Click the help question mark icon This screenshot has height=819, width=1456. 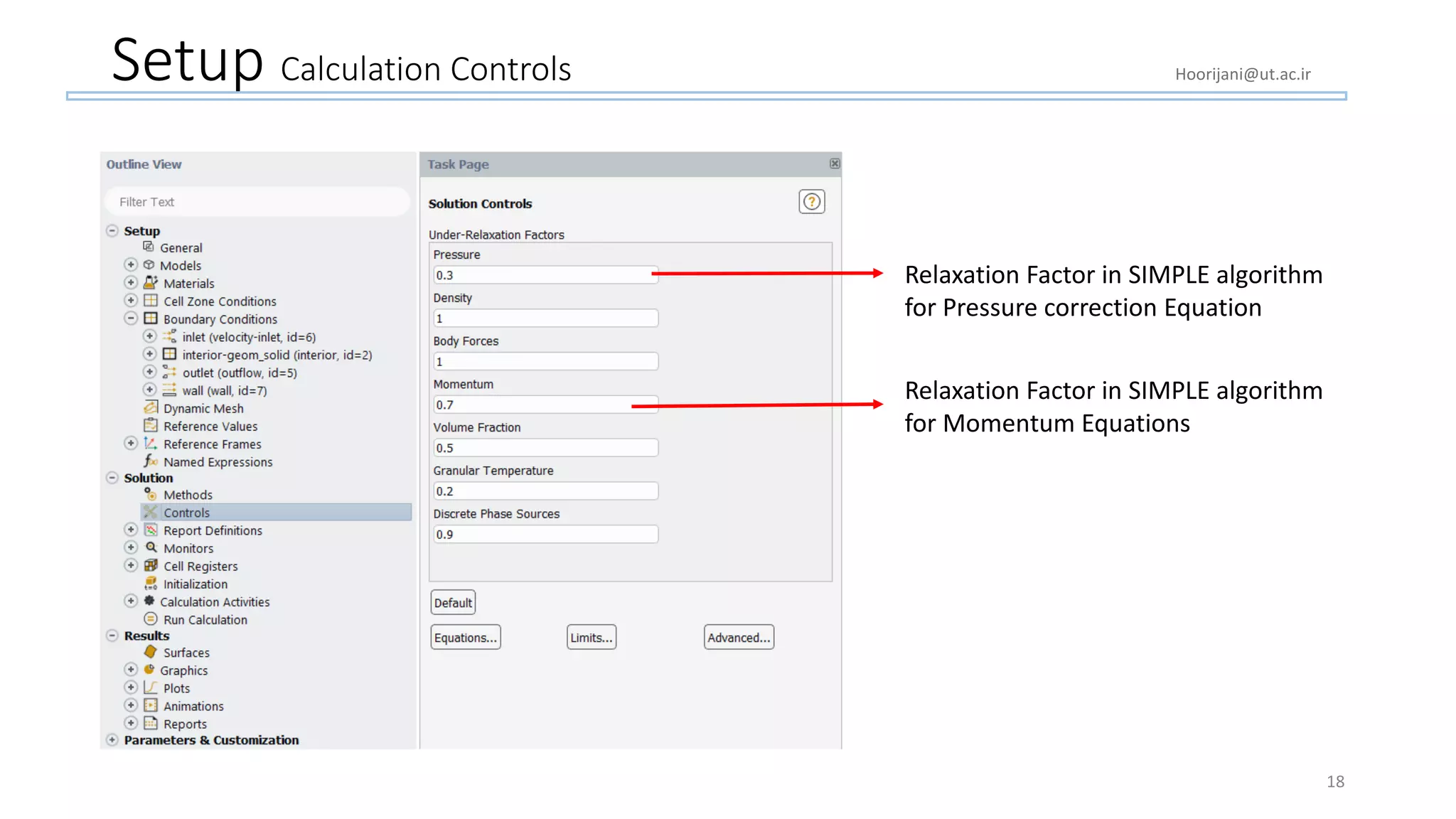click(811, 202)
